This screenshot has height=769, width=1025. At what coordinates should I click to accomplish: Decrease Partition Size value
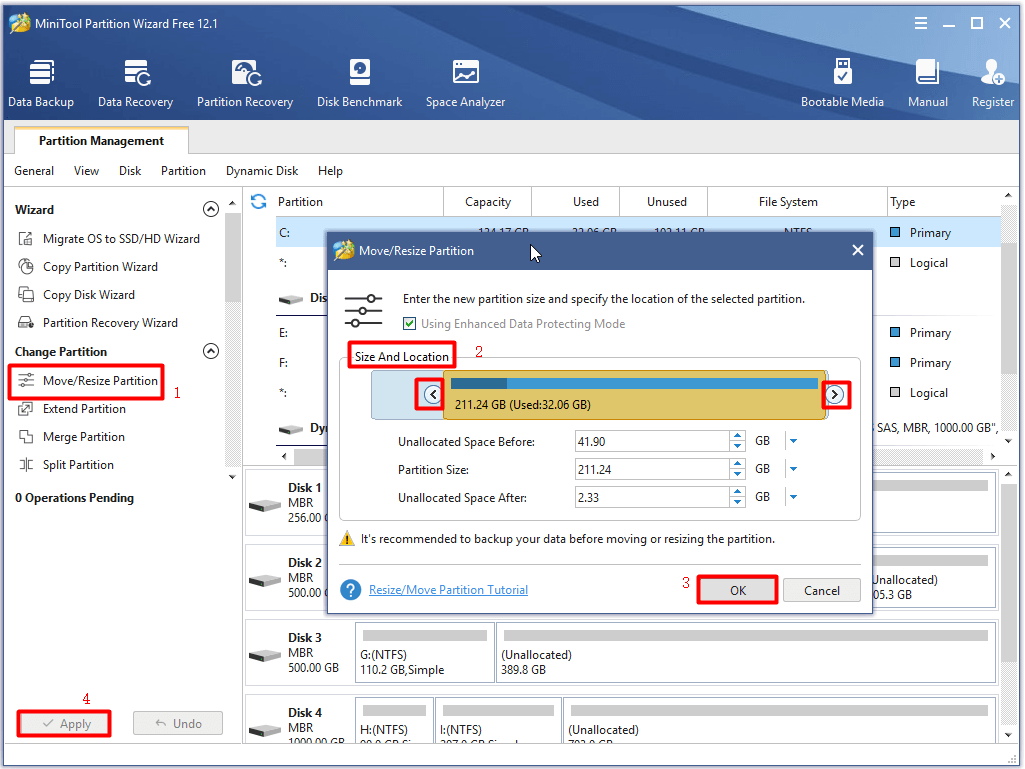(737, 474)
